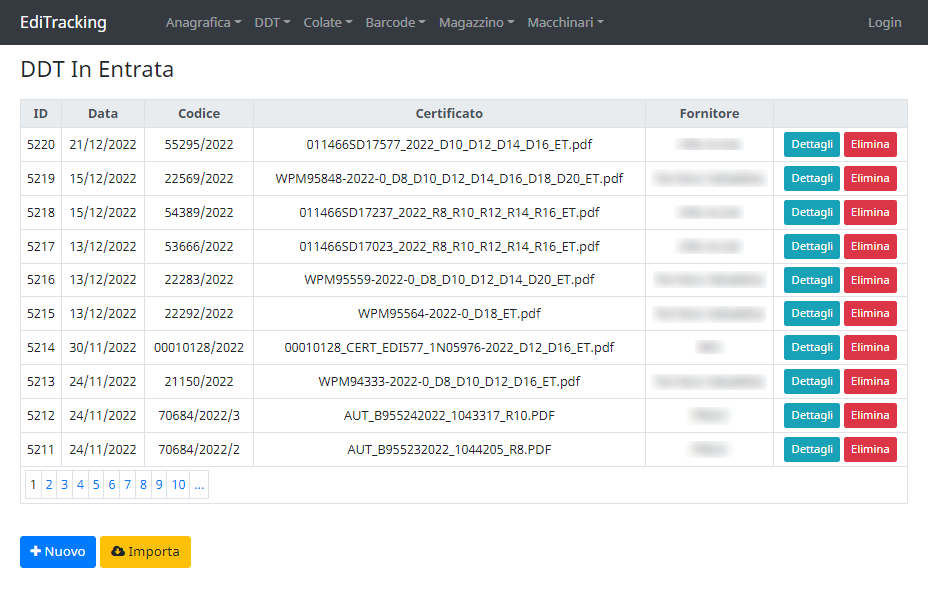Expand the DDT navigation dropdown

(x=272, y=22)
